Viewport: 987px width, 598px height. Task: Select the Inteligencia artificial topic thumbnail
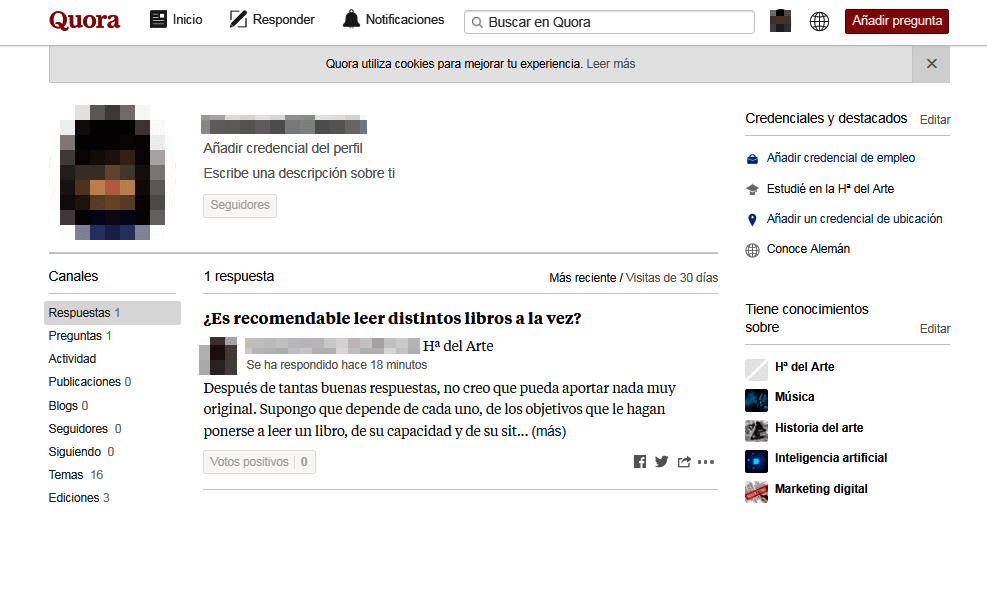point(755,461)
